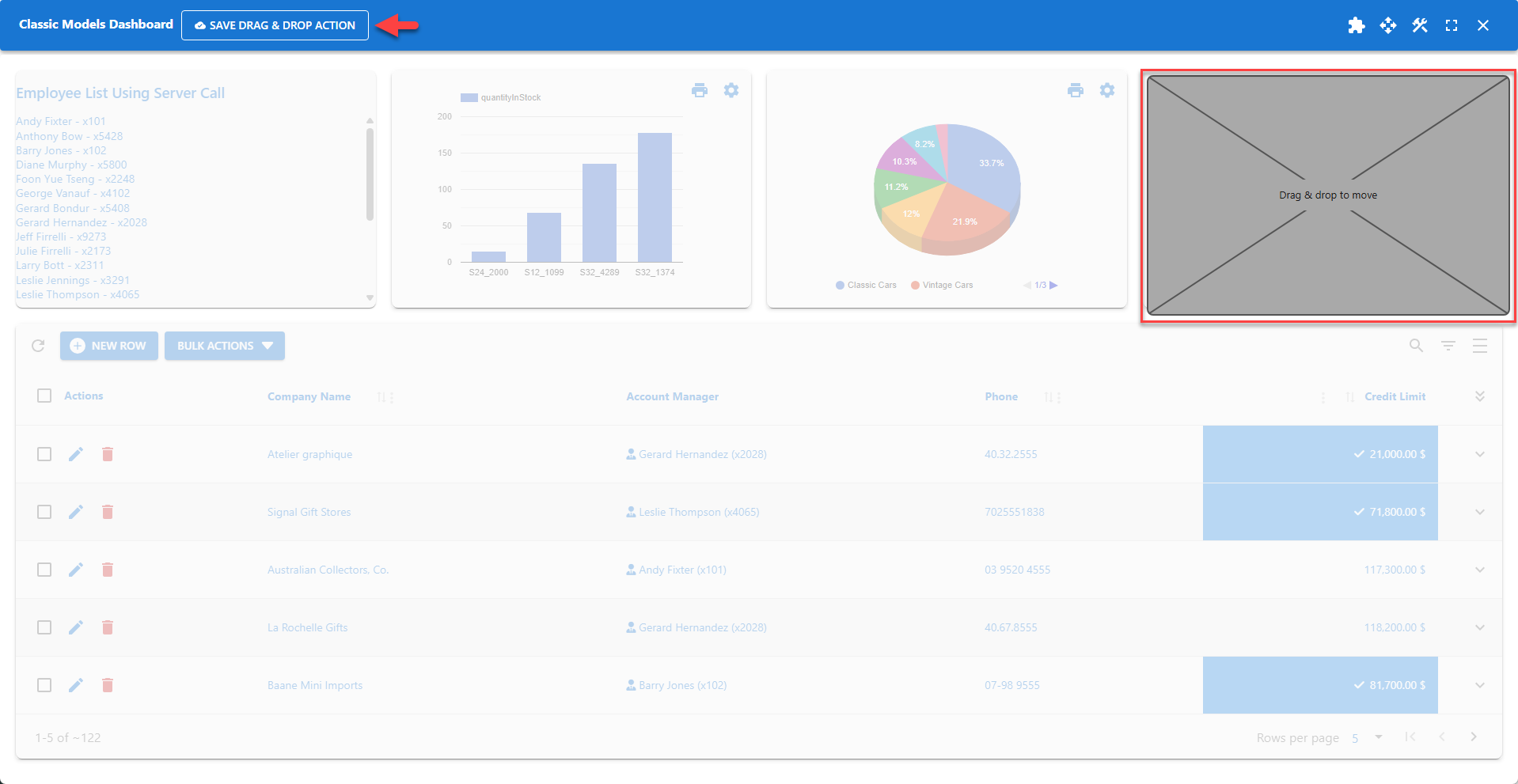Open the Bulk Actions dropdown
Screen dimensions: 1518x784
[224, 346]
